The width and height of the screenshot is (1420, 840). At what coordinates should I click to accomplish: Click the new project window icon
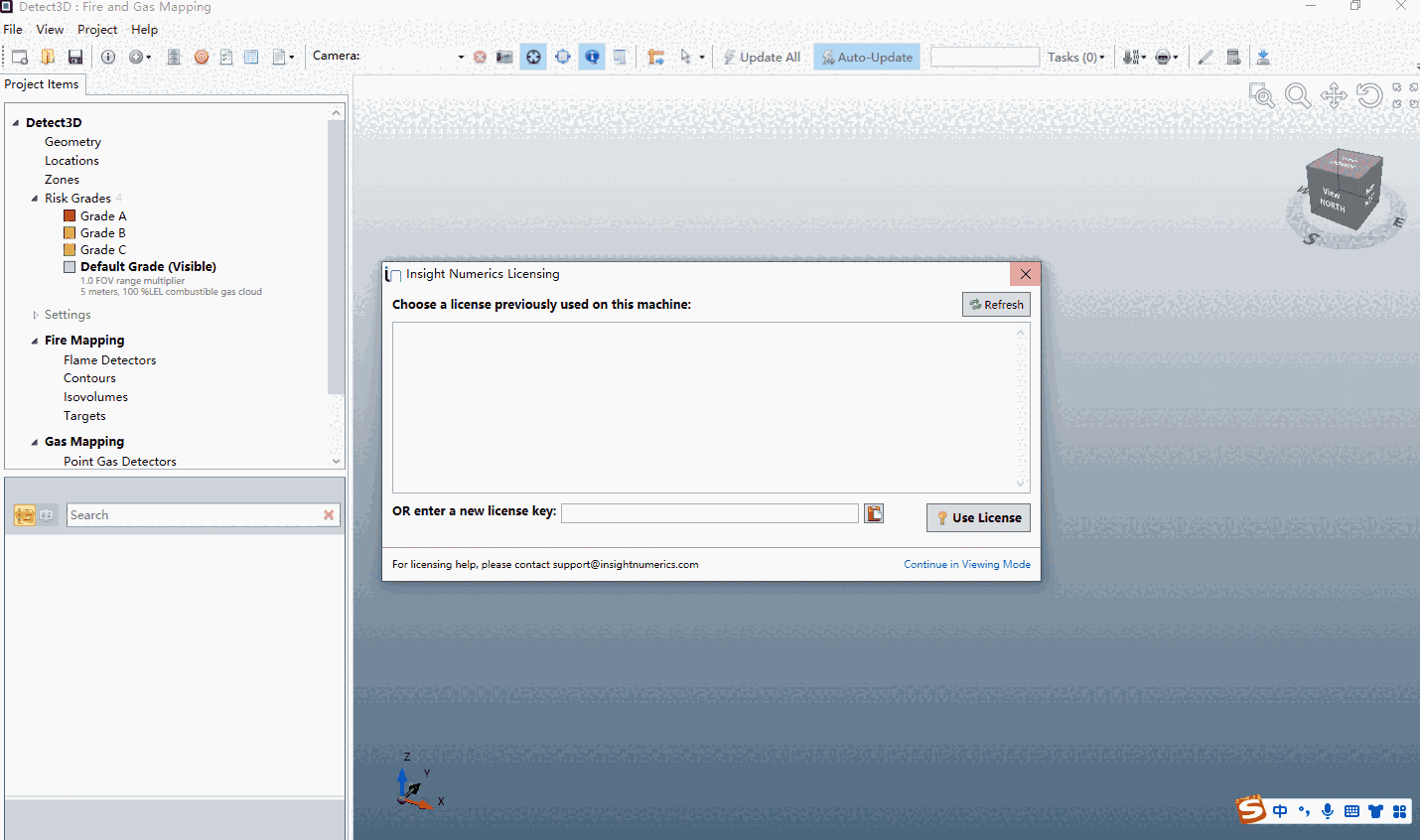click(x=20, y=57)
